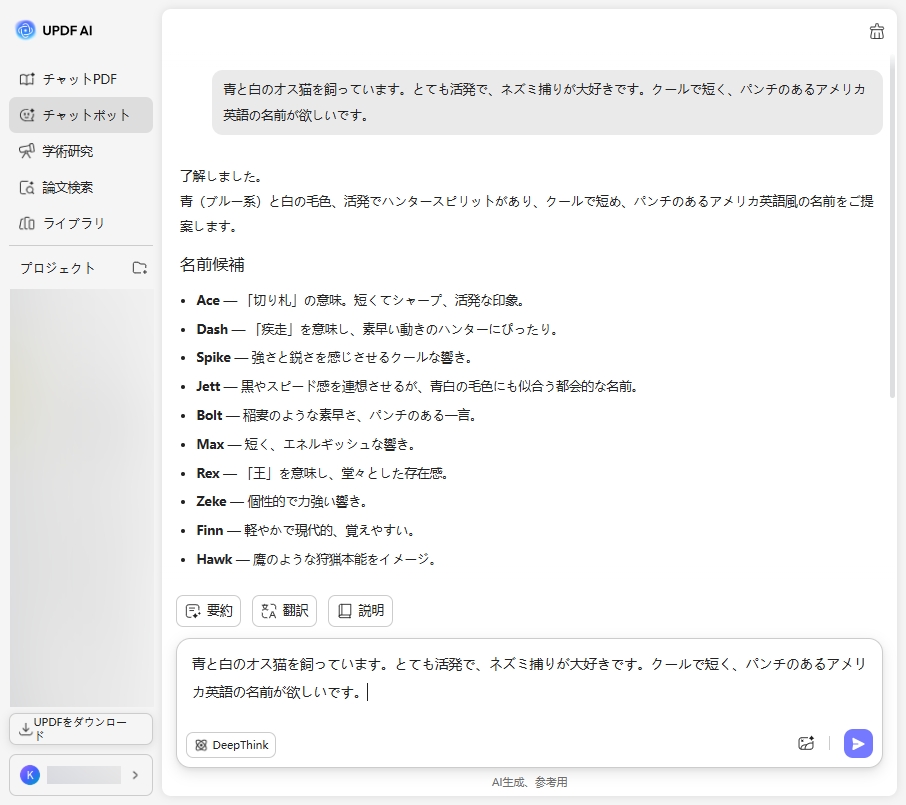The image size is (906, 805).
Task: Open the image upload icon in the input
Action: tap(807, 744)
